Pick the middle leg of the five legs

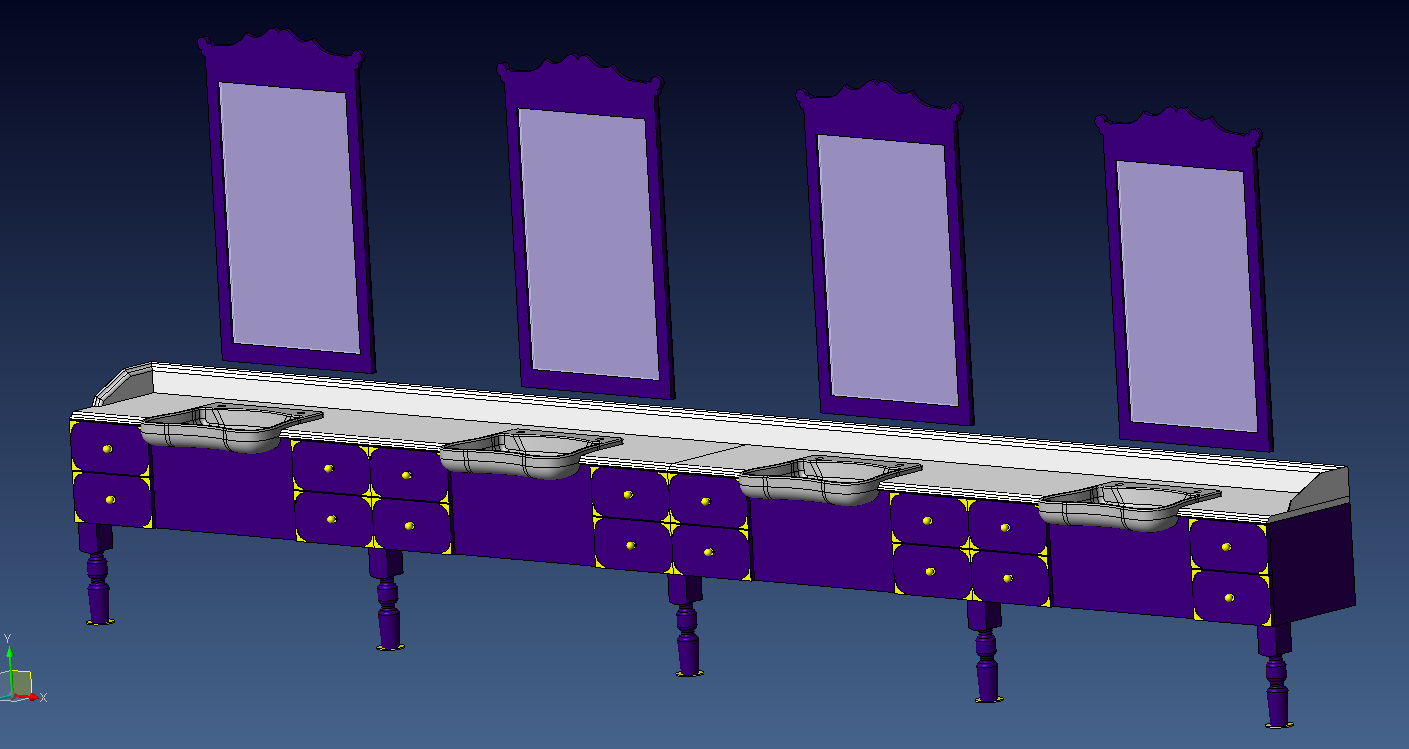[686, 624]
